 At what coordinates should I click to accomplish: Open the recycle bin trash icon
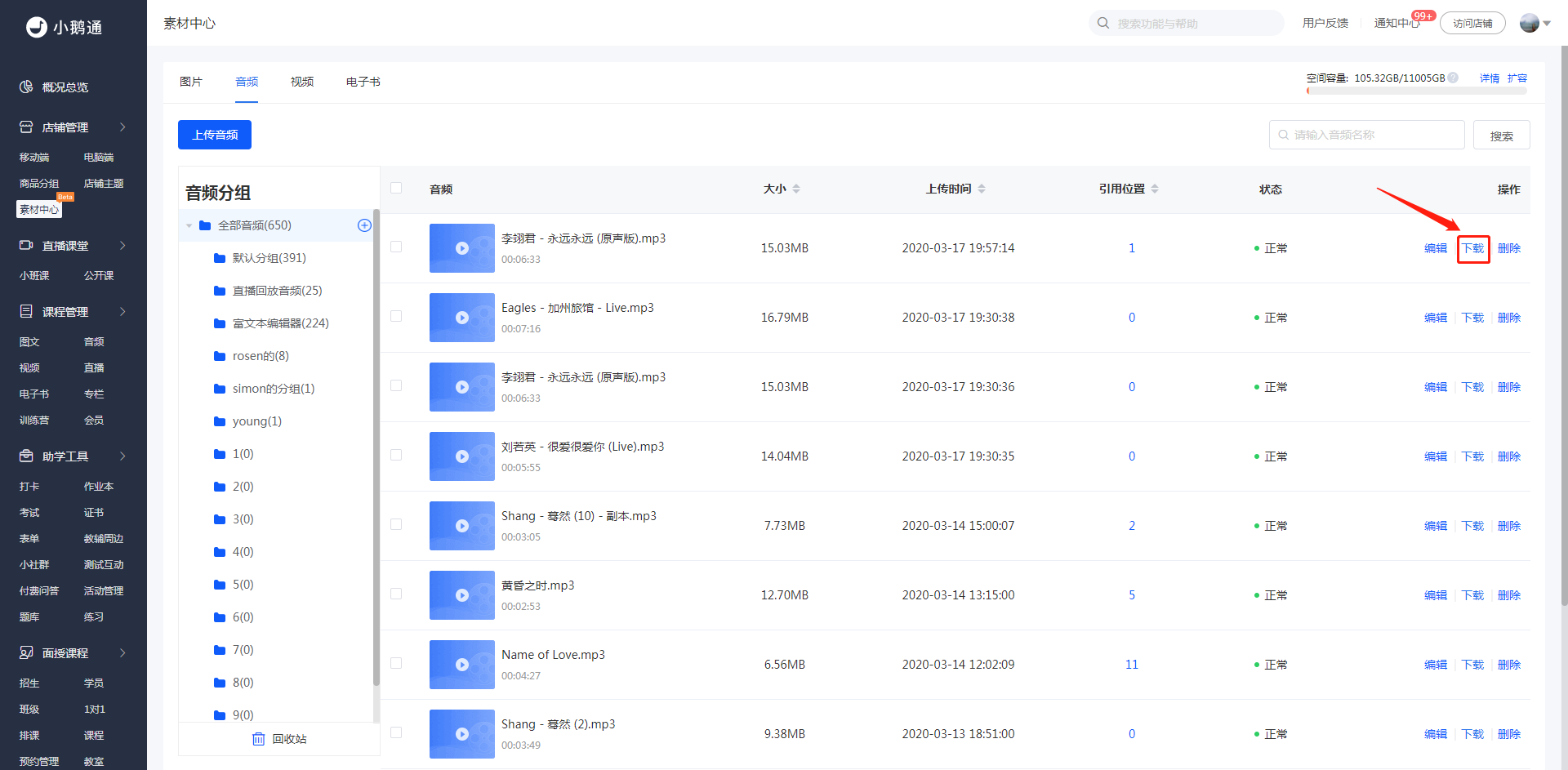(x=258, y=739)
